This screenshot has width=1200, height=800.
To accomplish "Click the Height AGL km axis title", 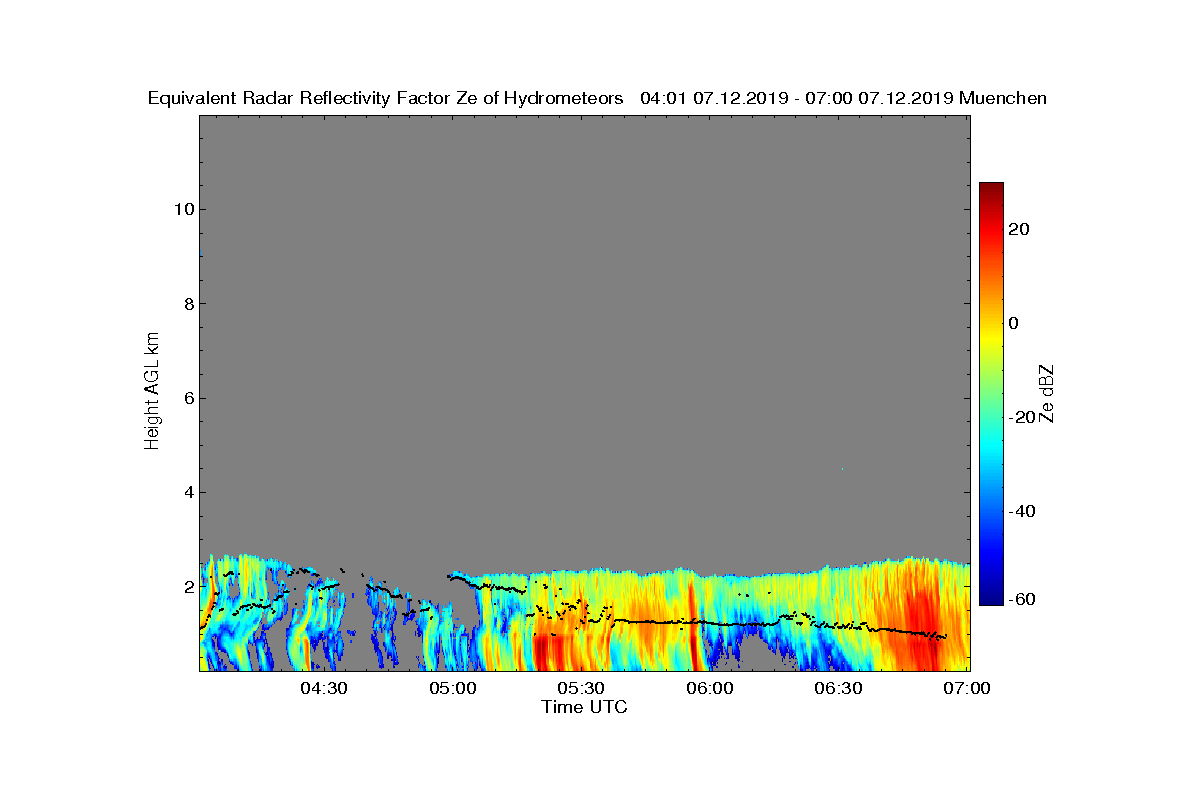I will [x=152, y=392].
